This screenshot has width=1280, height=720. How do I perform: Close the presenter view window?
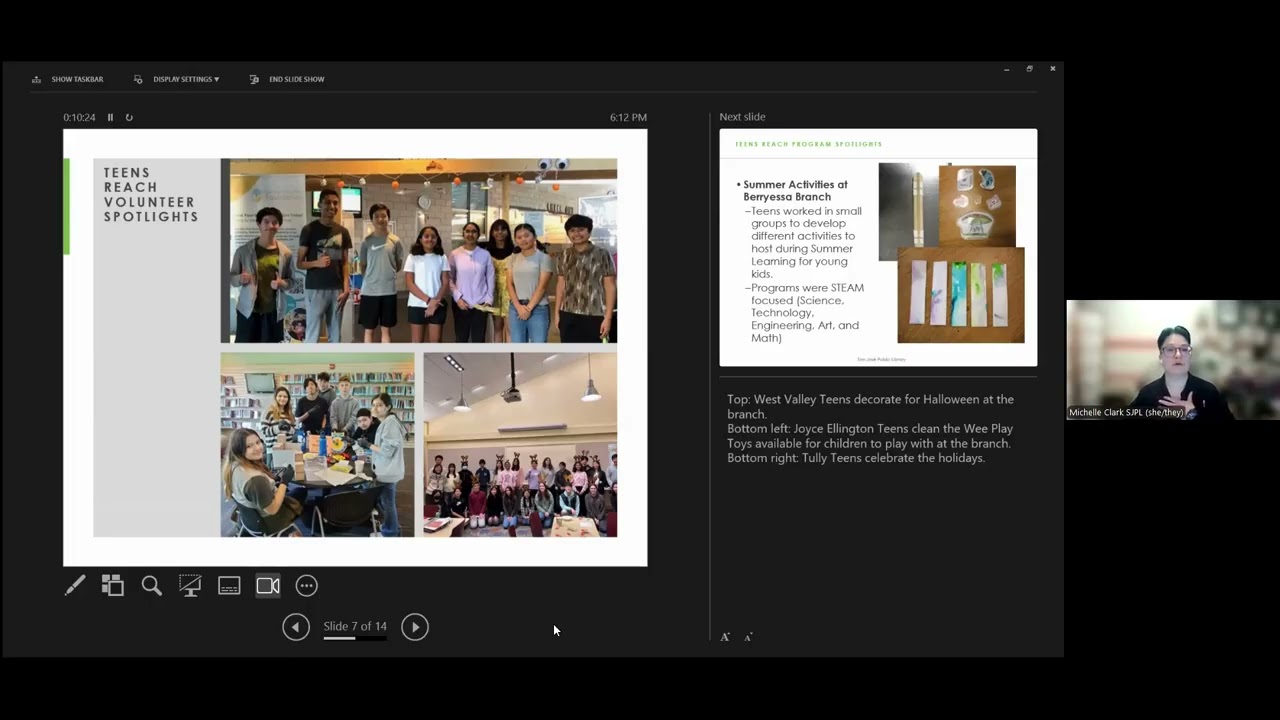tap(1052, 69)
